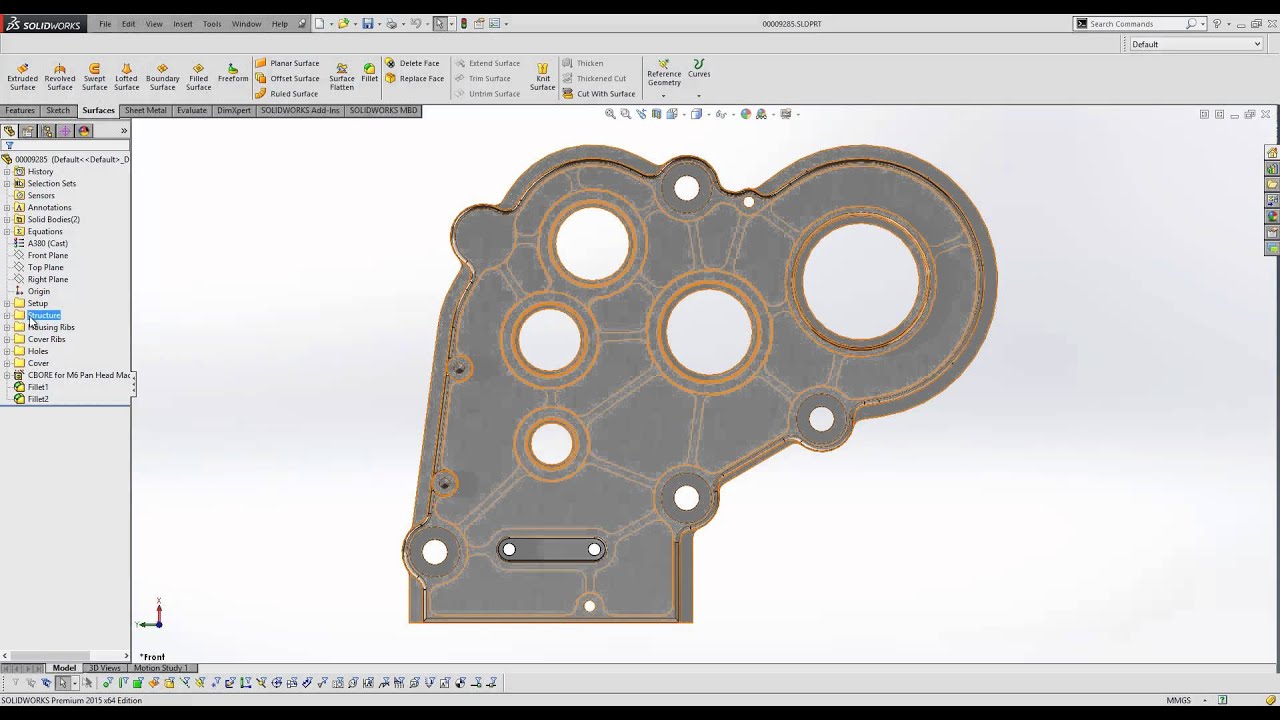This screenshot has height=720, width=1280.
Task: Select the Boundary Surface tool
Action: tap(162, 76)
